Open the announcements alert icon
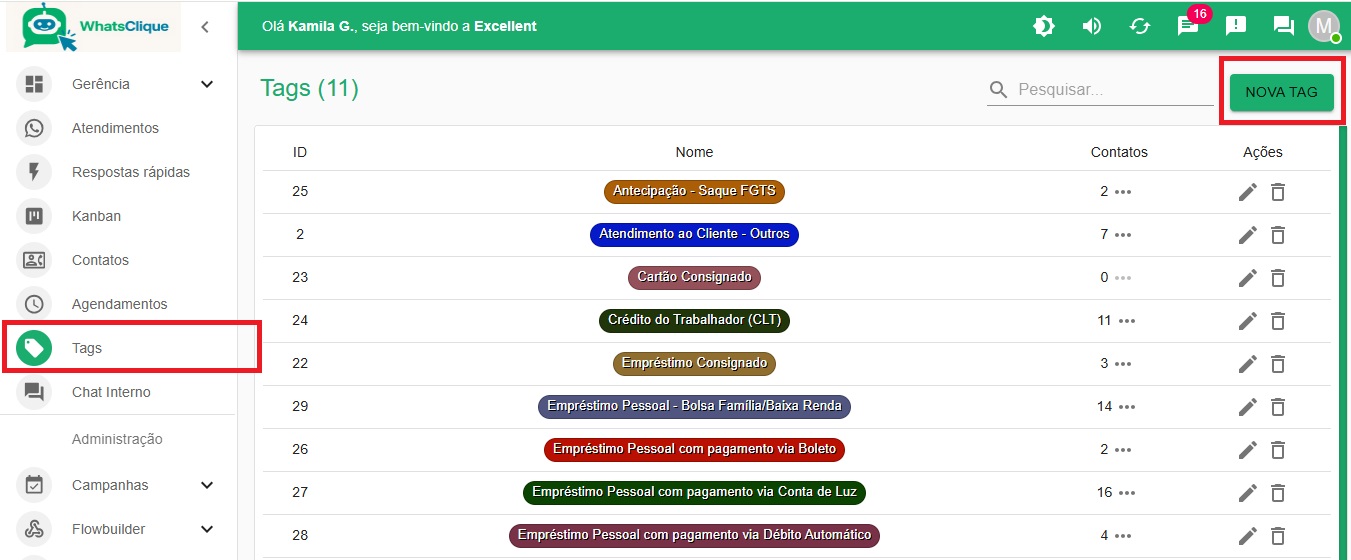The width and height of the screenshot is (1351, 560). click(x=1236, y=26)
